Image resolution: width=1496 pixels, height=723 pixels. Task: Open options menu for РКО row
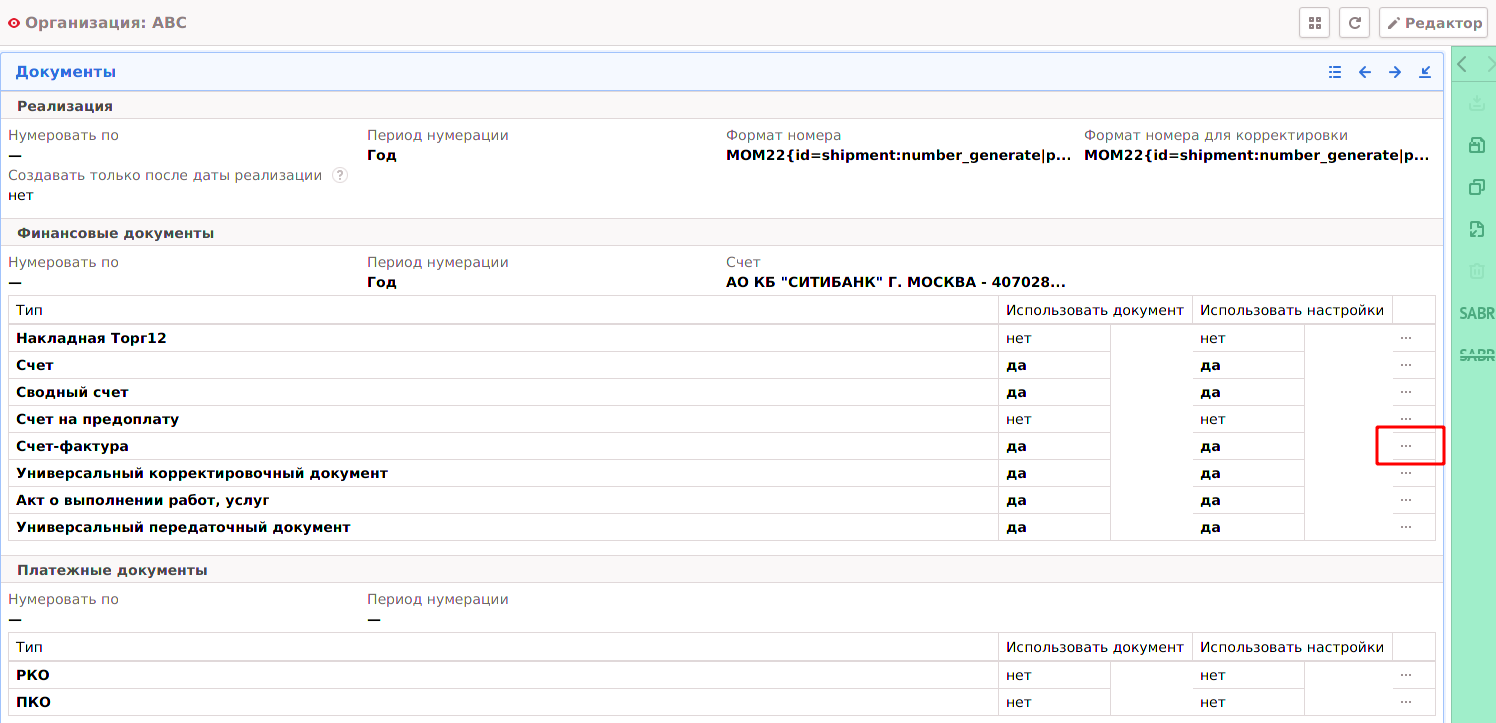[1405, 675]
